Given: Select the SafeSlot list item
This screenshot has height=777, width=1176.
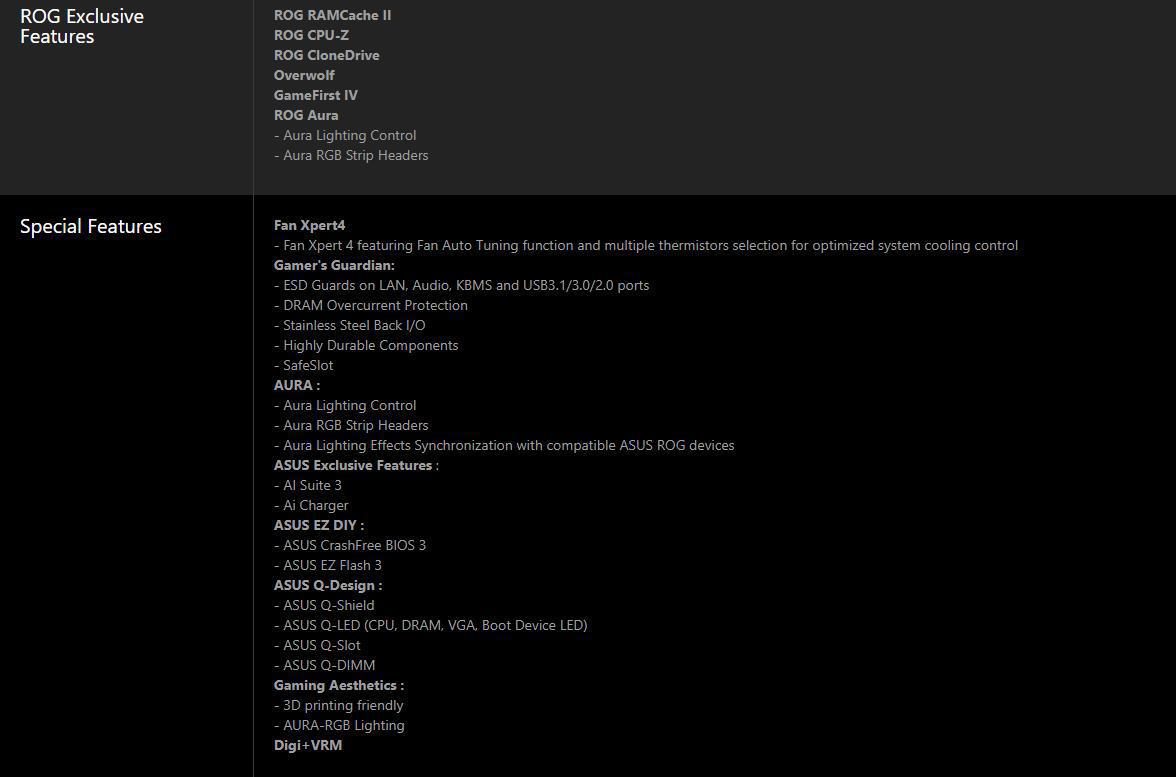Looking at the screenshot, I should [x=304, y=365].
